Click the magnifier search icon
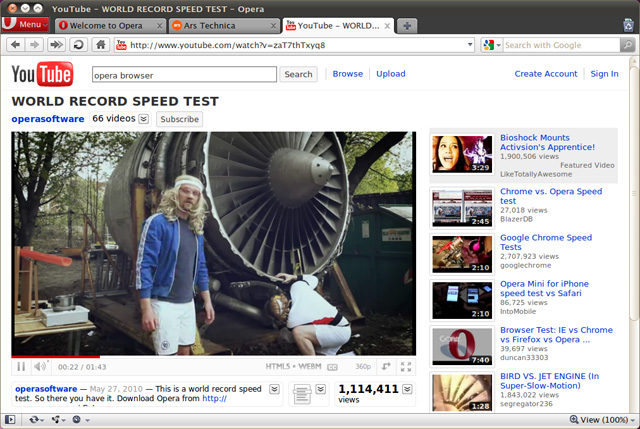Screen dimensions: 640x429 click(x=628, y=45)
